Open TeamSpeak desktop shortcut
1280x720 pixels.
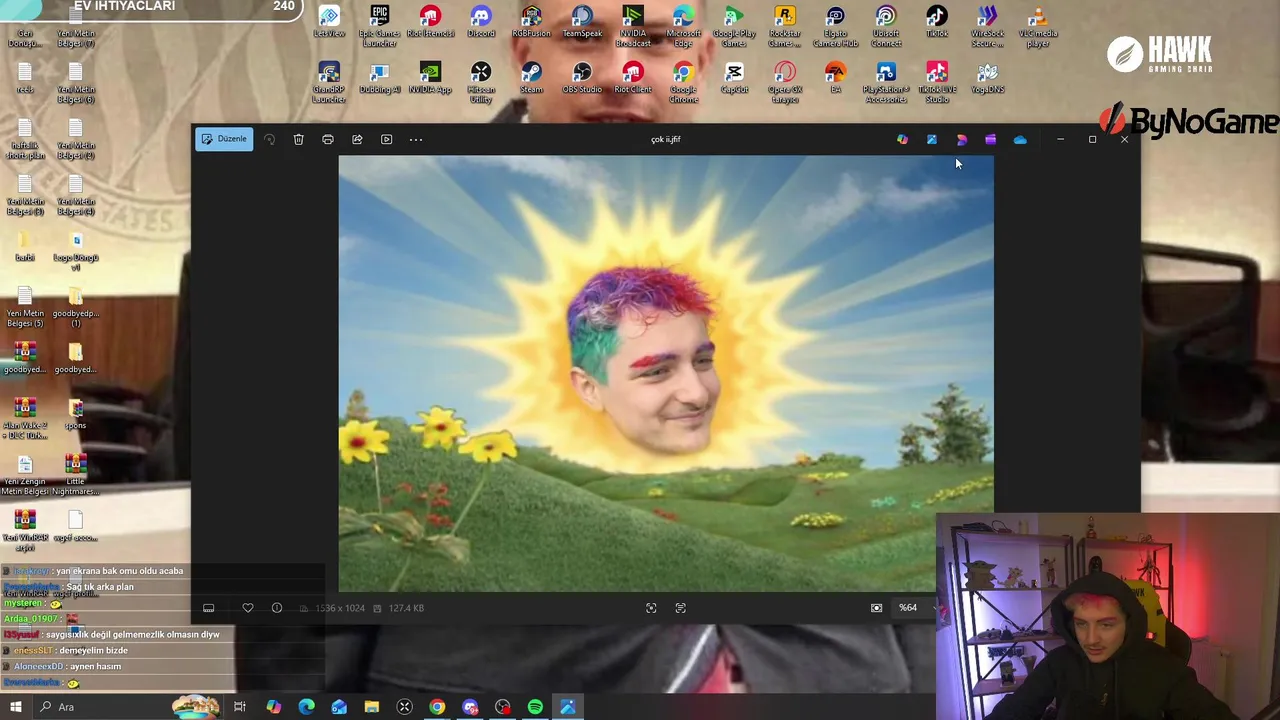point(582,22)
